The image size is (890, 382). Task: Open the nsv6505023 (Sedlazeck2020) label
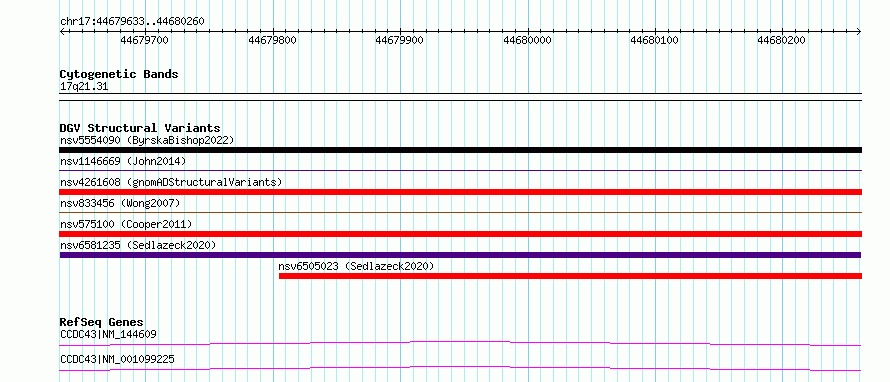click(x=356, y=266)
